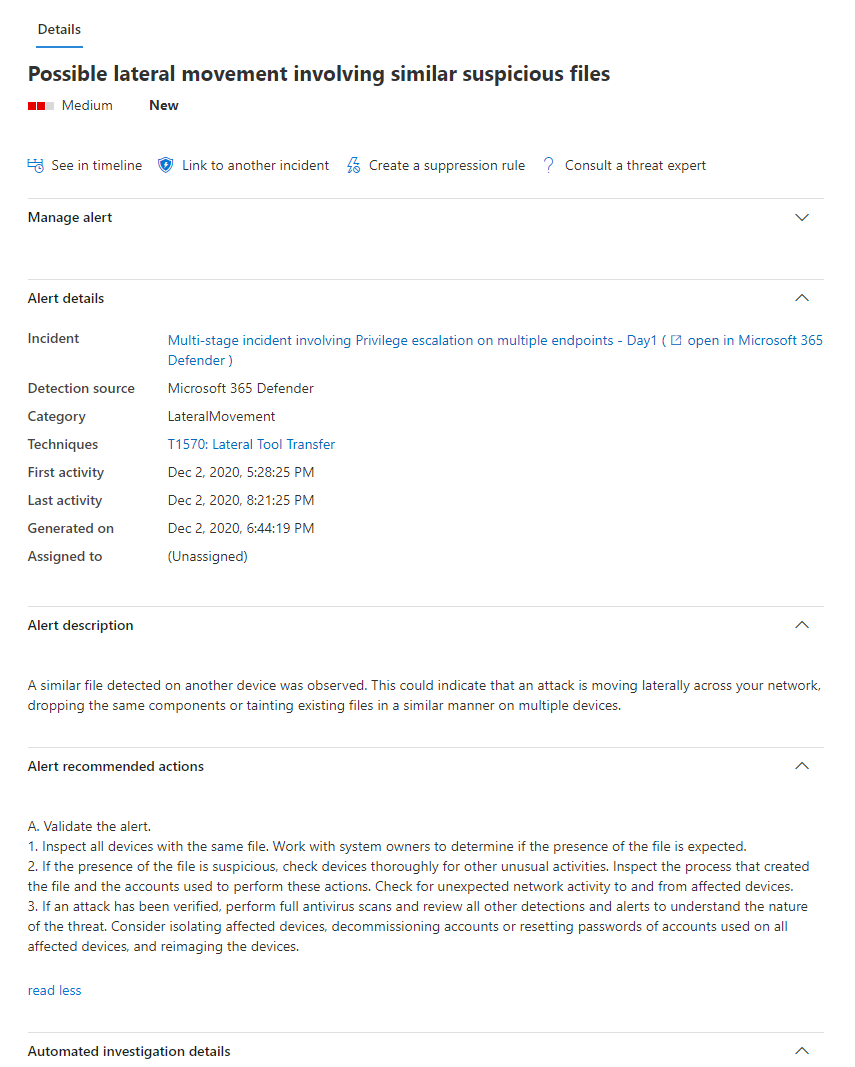Image resolution: width=855 pixels, height=1067 pixels.
Task: Open T1570: Lateral Tool Transfer technique
Action: point(251,445)
